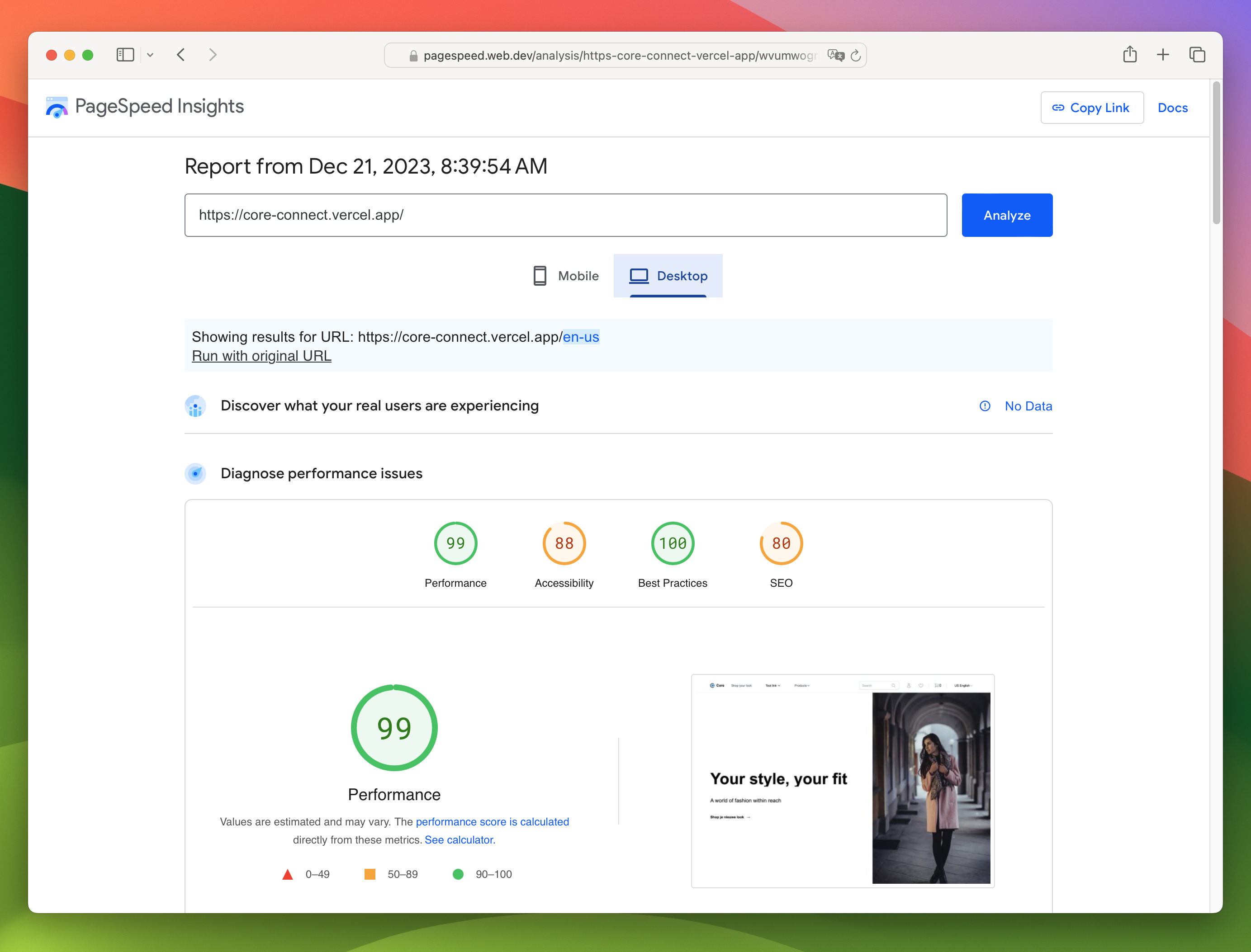Select the Desktop tab
The height and width of the screenshot is (952, 1251).
[668, 276]
